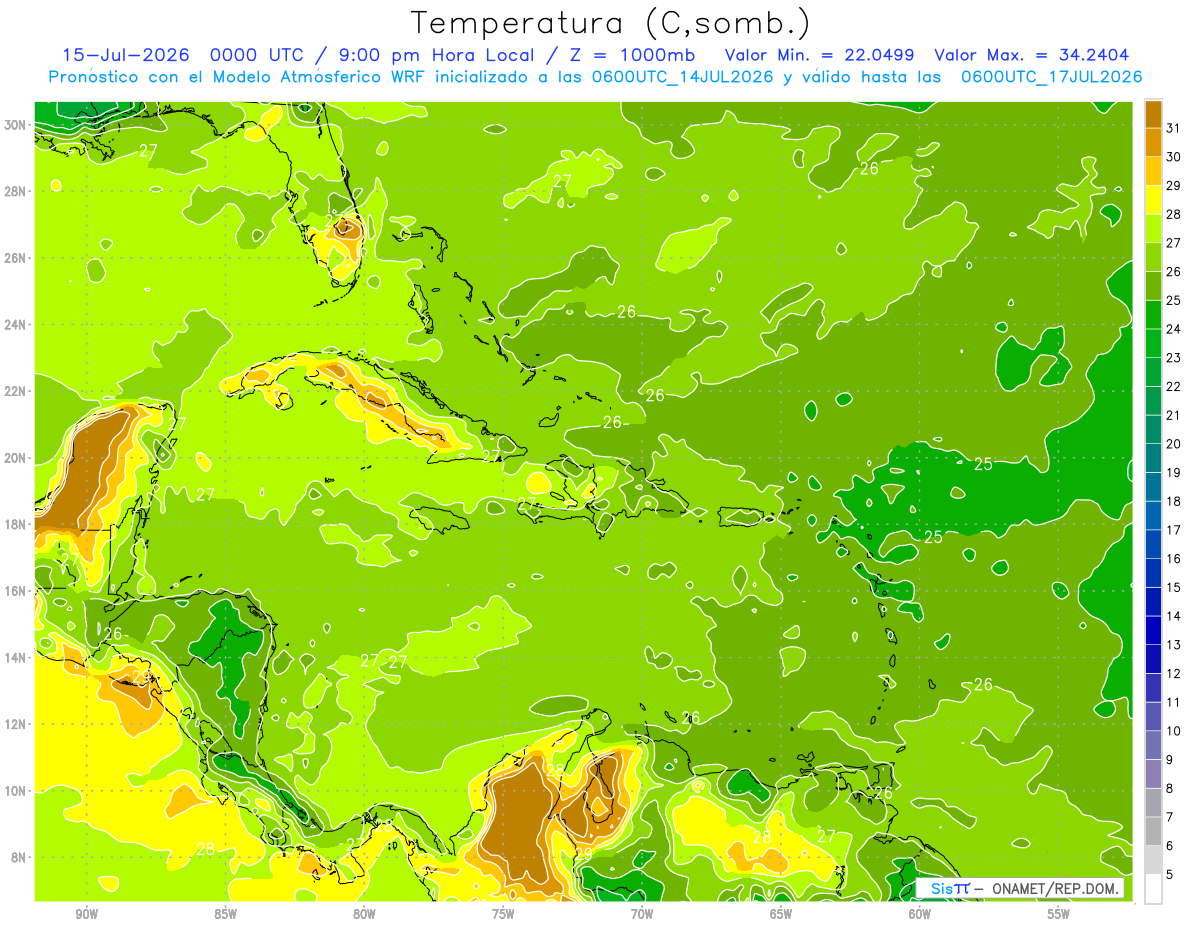This screenshot has width=1200, height=927.
Task: Click the "10" color scale label
Action: pos(1174,731)
